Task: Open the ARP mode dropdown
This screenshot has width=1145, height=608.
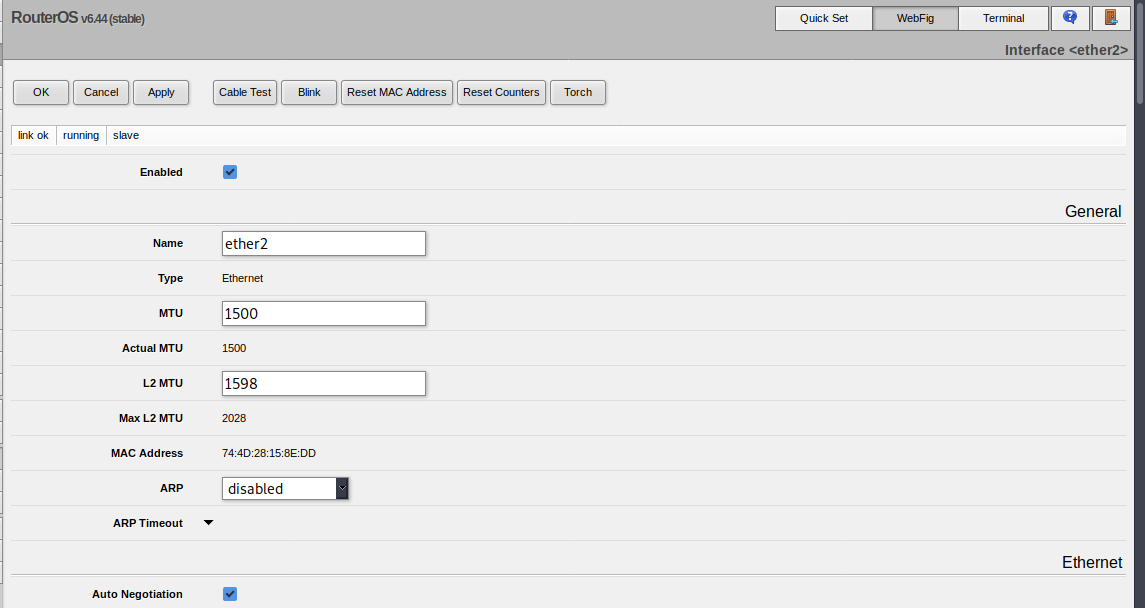Action: [x=285, y=488]
